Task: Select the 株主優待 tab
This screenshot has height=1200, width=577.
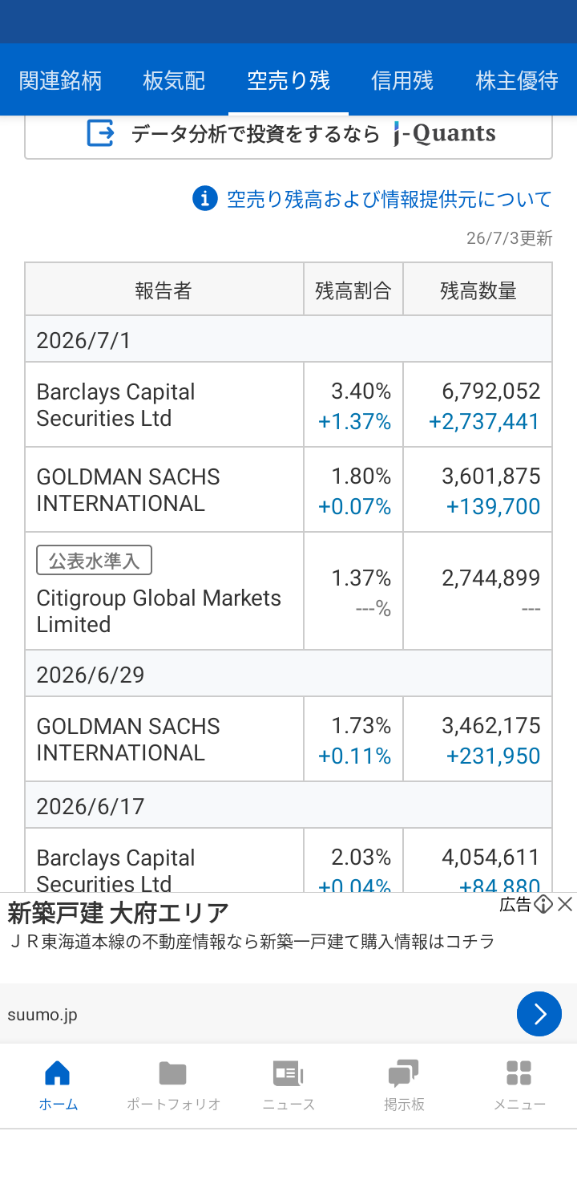Action: (517, 81)
